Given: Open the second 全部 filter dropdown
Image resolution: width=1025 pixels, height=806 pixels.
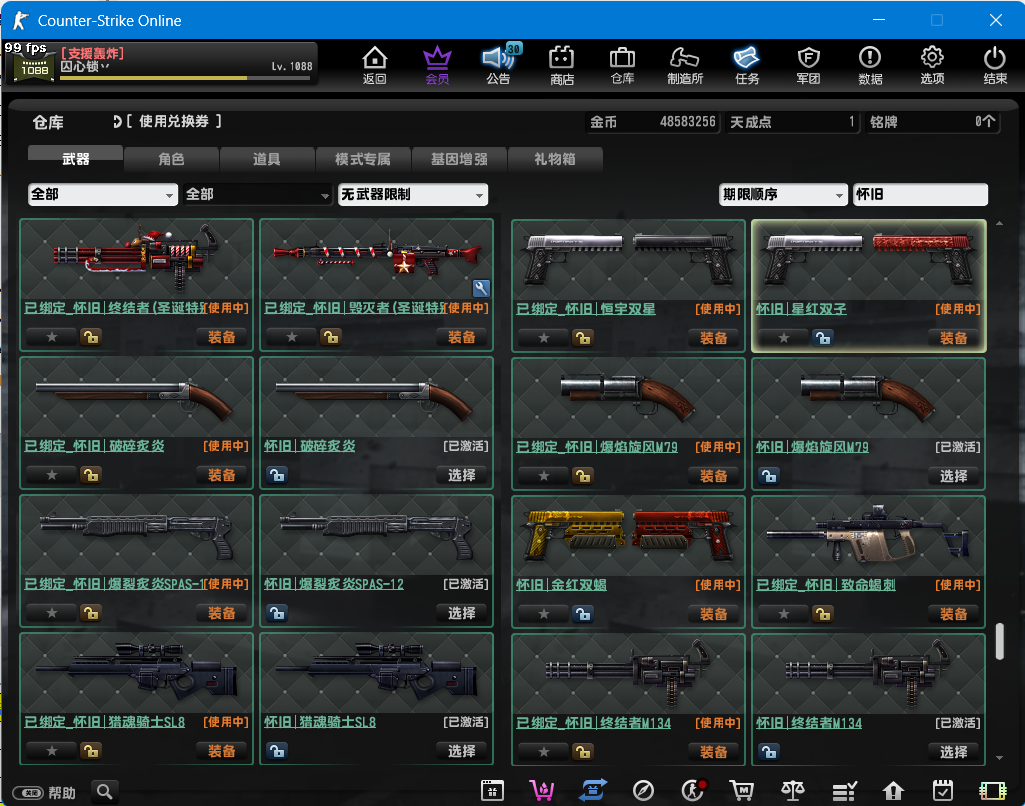Looking at the screenshot, I should click(257, 195).
